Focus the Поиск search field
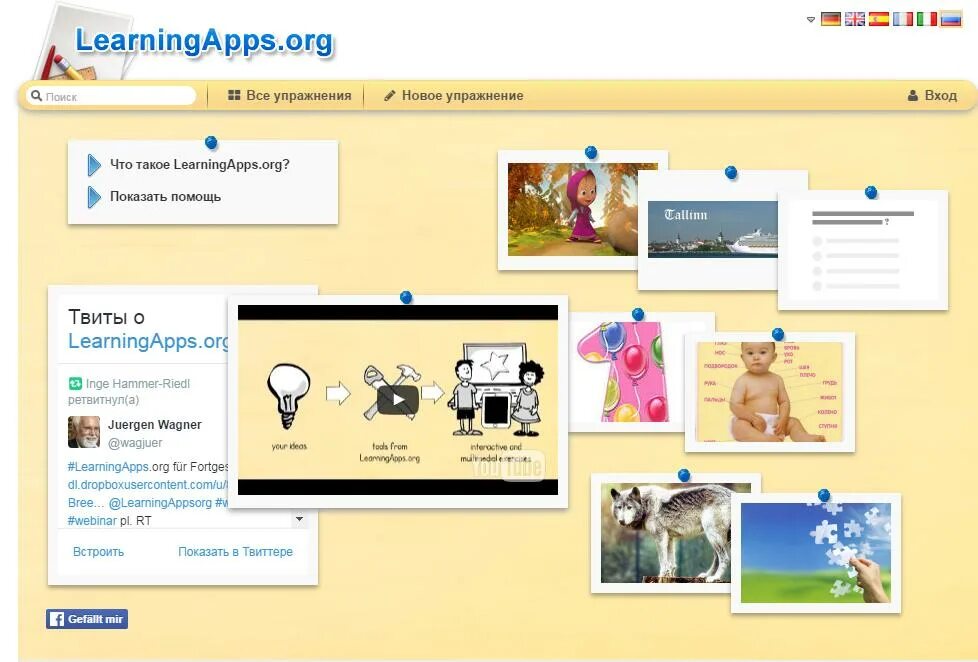Image resolution: width=978 pixels, height=662 pixels. tap(112, 95)
